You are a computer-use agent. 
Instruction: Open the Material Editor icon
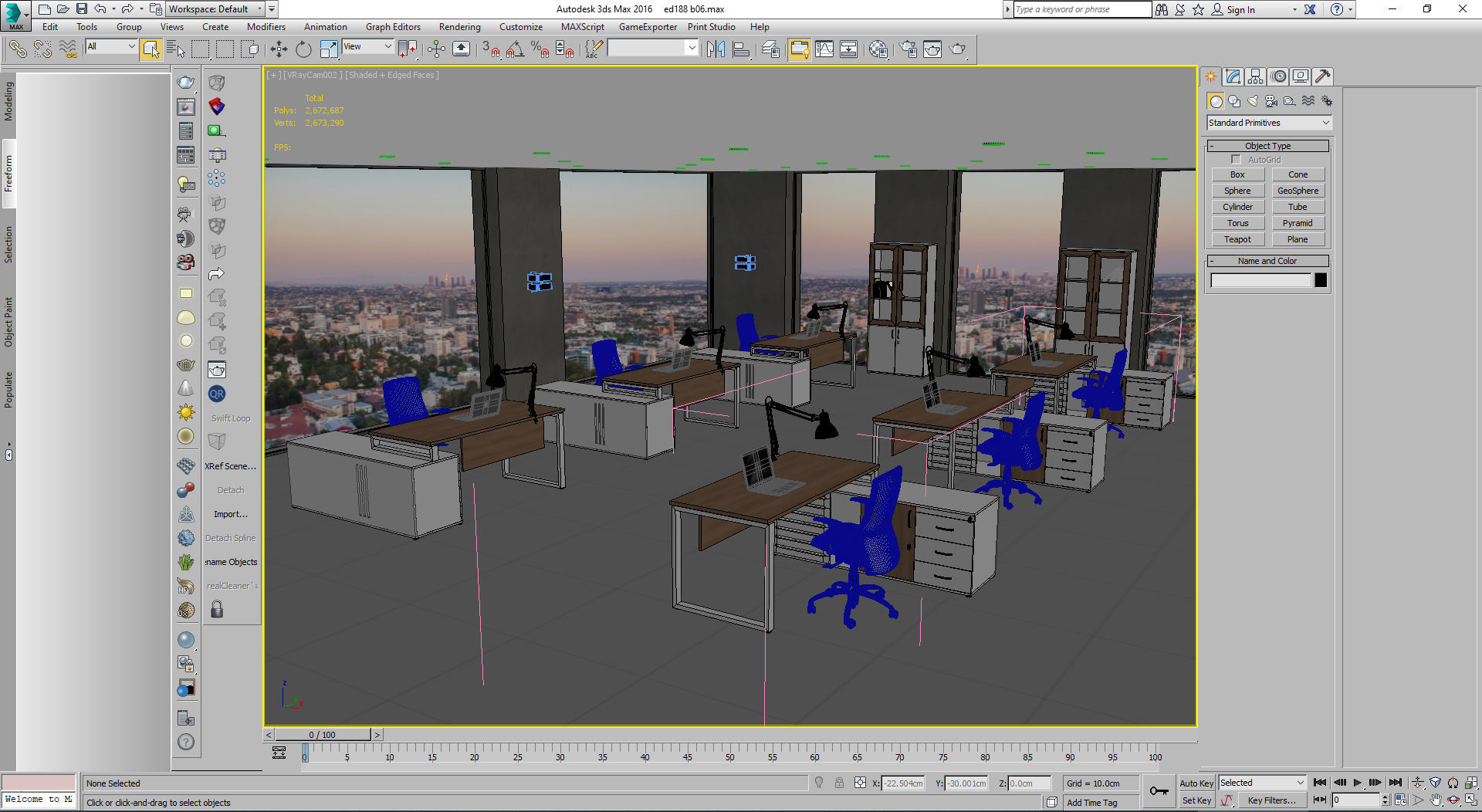(878, 49)
